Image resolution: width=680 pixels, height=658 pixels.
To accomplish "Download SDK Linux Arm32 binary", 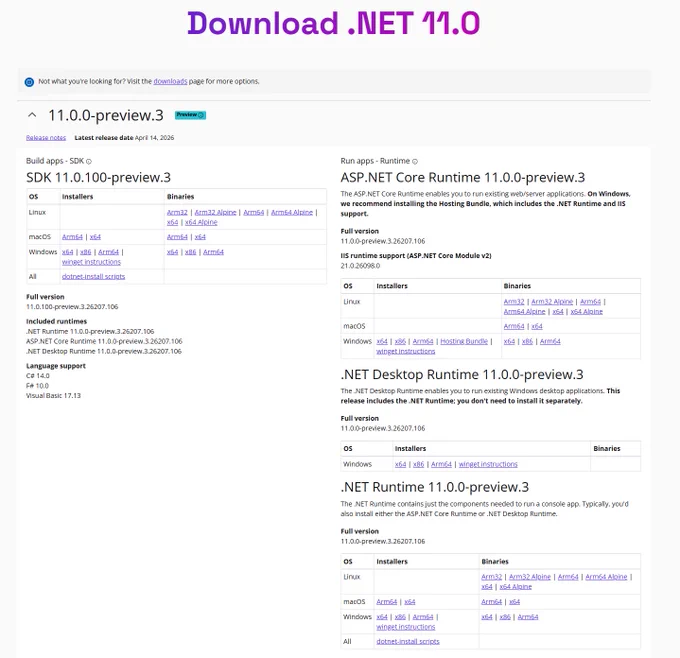I will coord(177,212).
